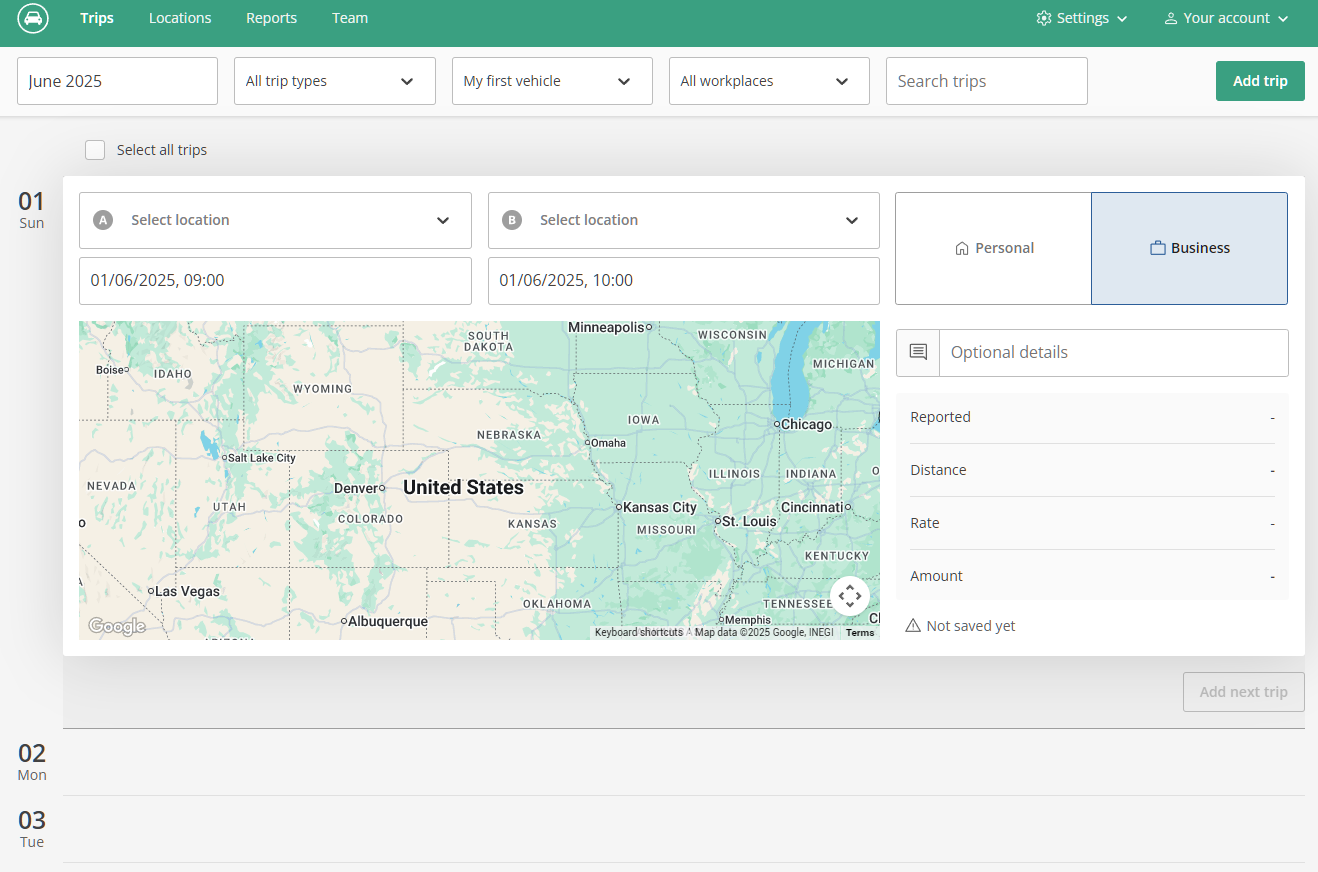
Task: Open the Team page
Action: 350,18
